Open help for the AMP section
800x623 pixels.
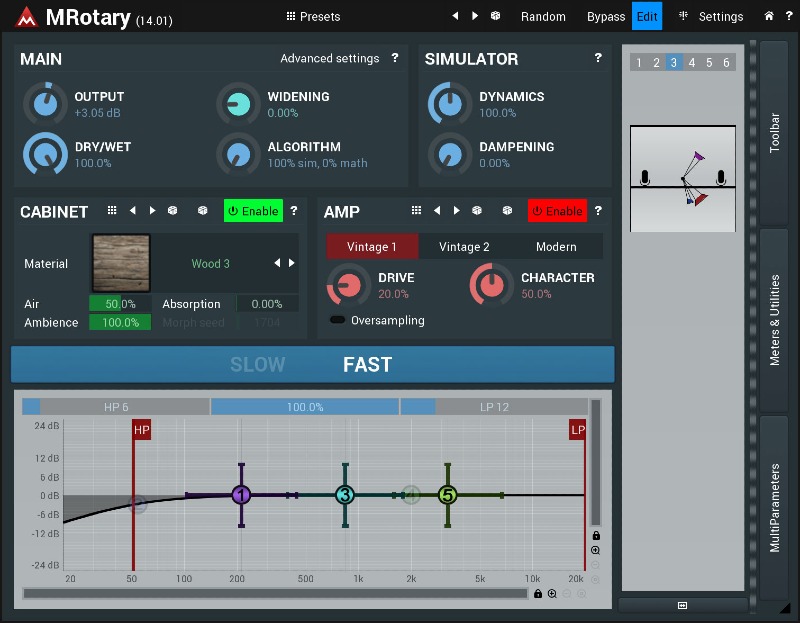[598, 210]
